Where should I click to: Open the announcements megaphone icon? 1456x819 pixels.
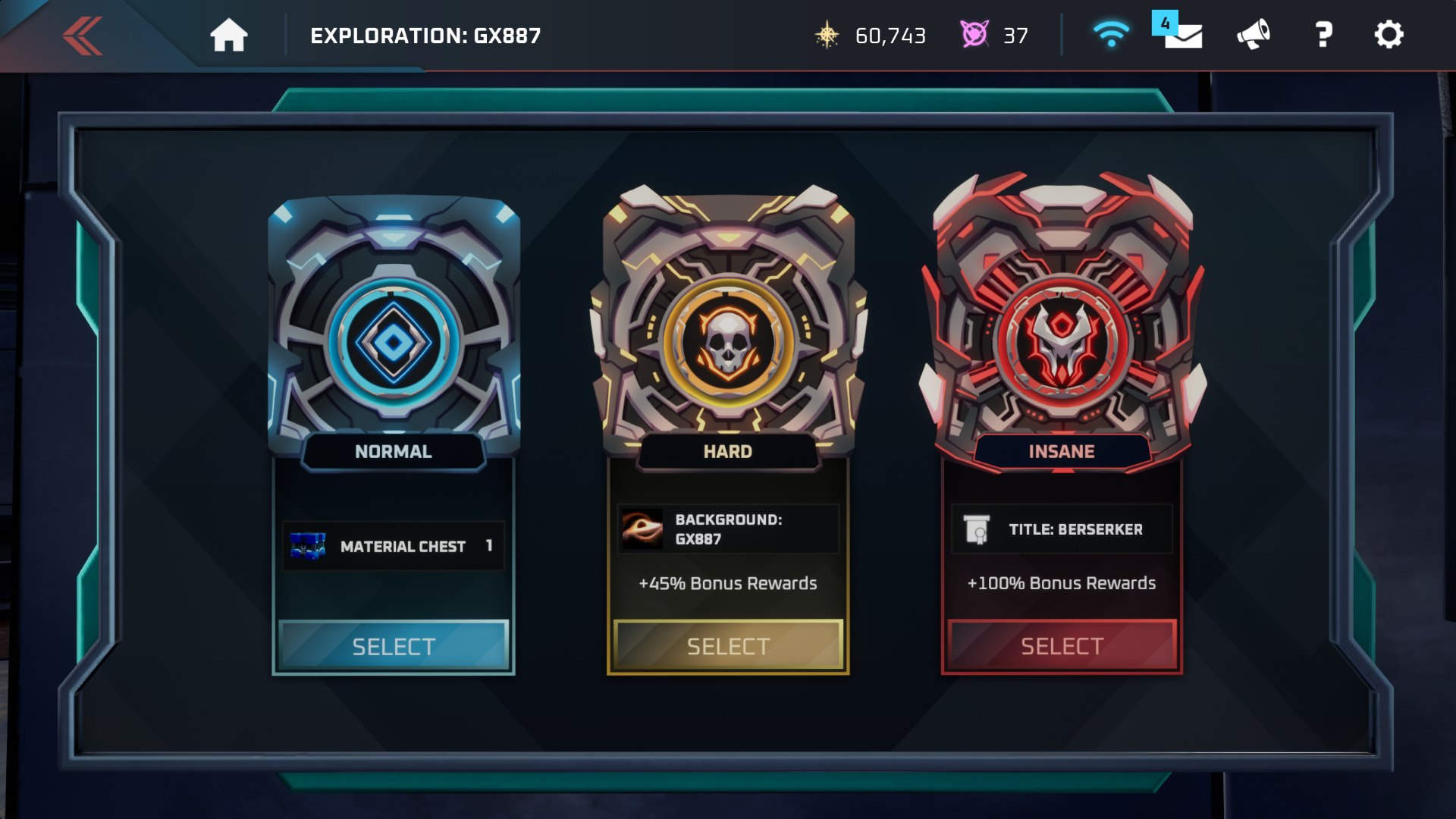[x=1254, y=35]
